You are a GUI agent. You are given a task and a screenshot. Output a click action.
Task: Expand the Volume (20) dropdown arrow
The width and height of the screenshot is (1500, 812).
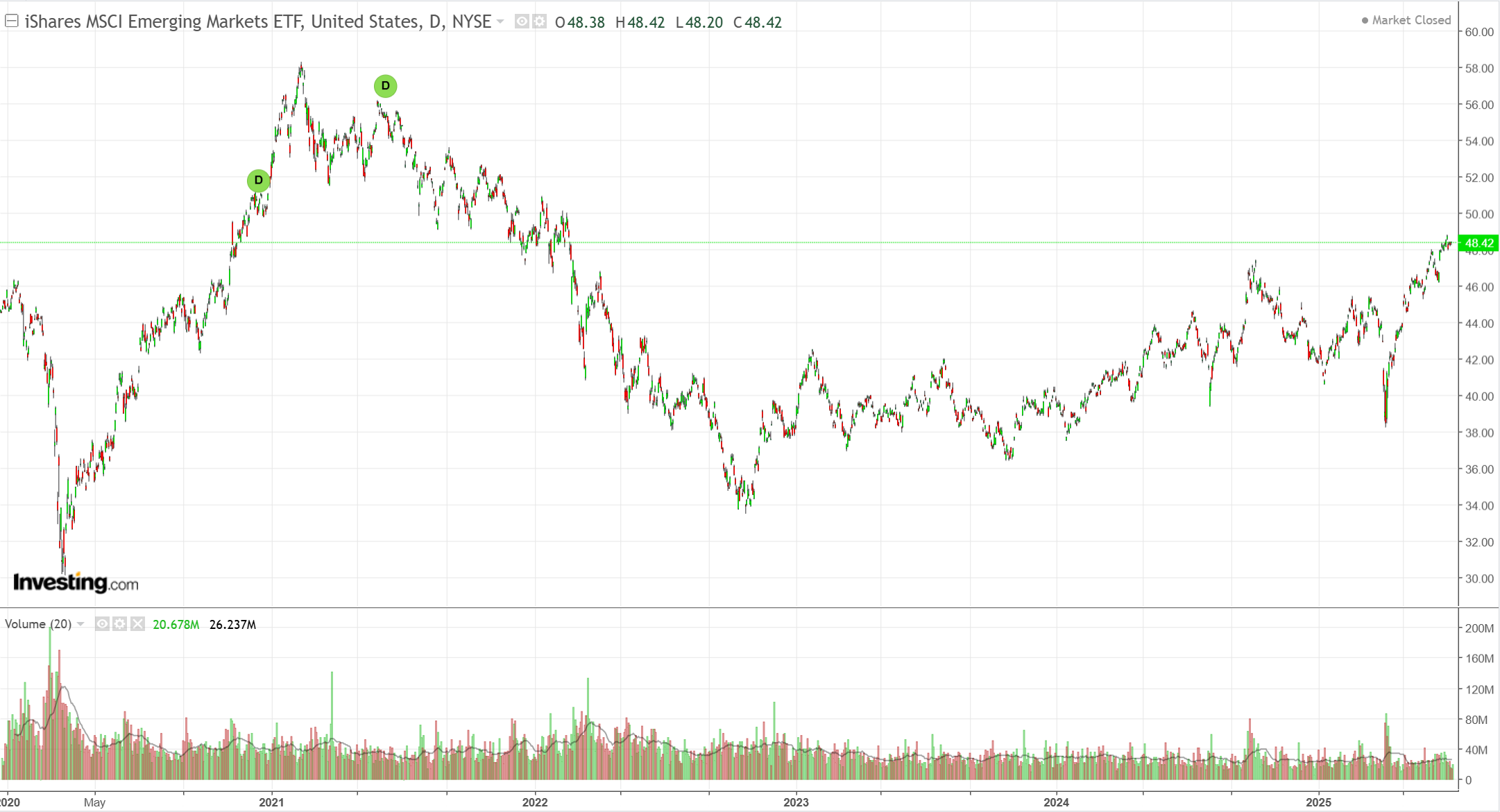pos(80,624)
